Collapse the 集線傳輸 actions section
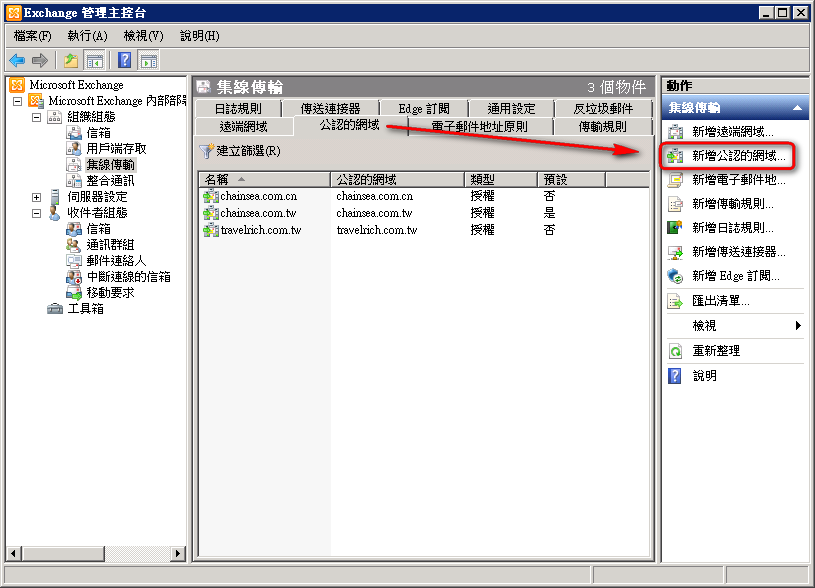Viewport: 815px width, 588px height. [797, 108]
